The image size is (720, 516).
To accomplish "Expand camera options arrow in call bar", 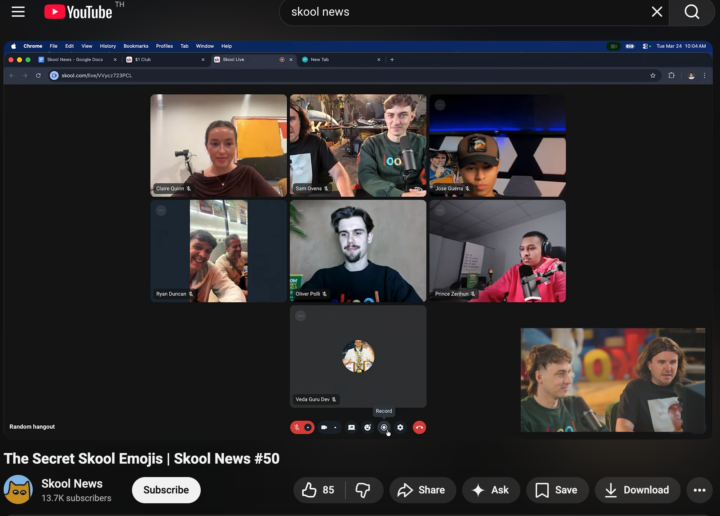I will coord(336,427).
